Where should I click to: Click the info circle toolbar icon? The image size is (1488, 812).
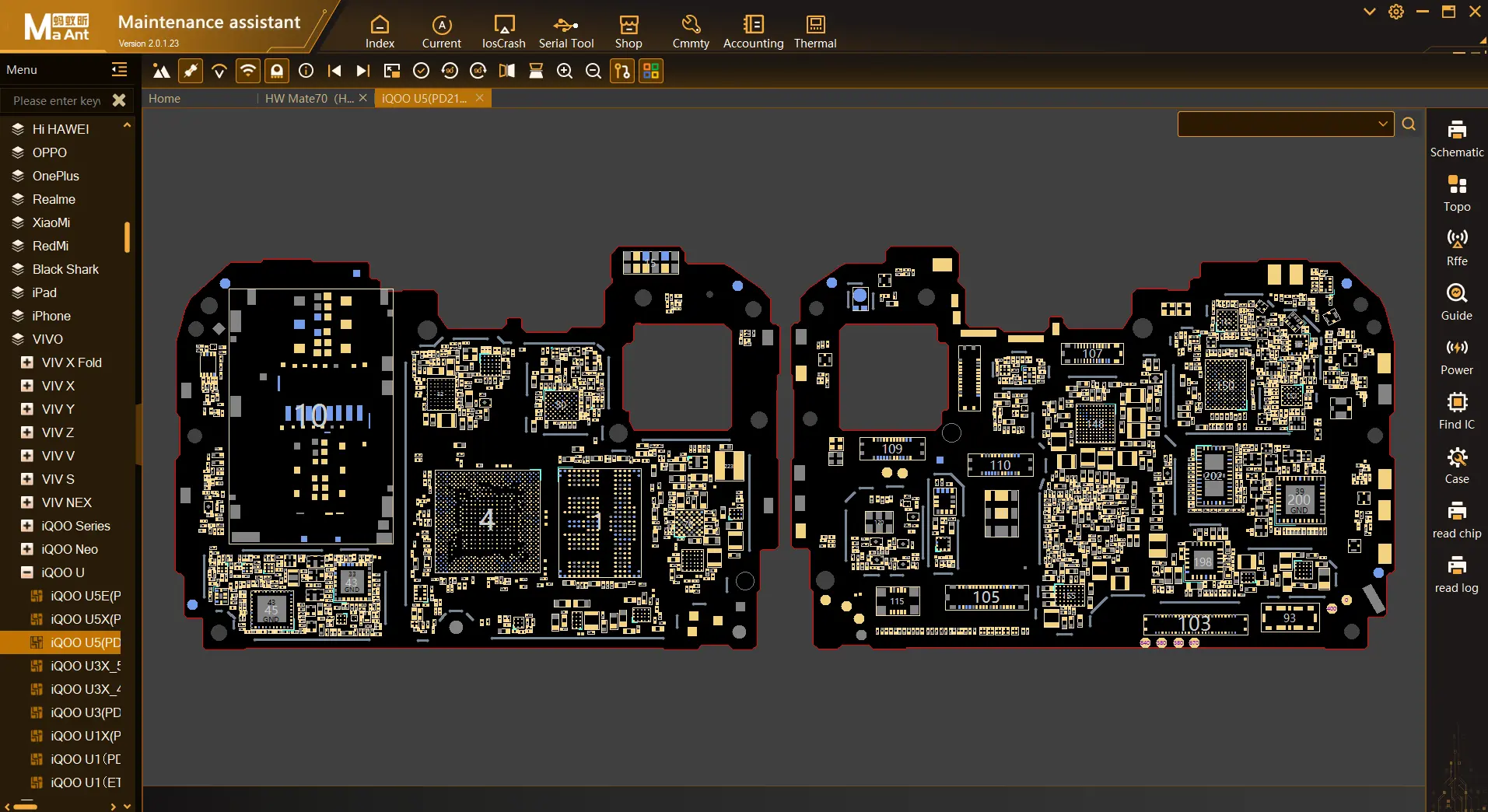[306, 72]
